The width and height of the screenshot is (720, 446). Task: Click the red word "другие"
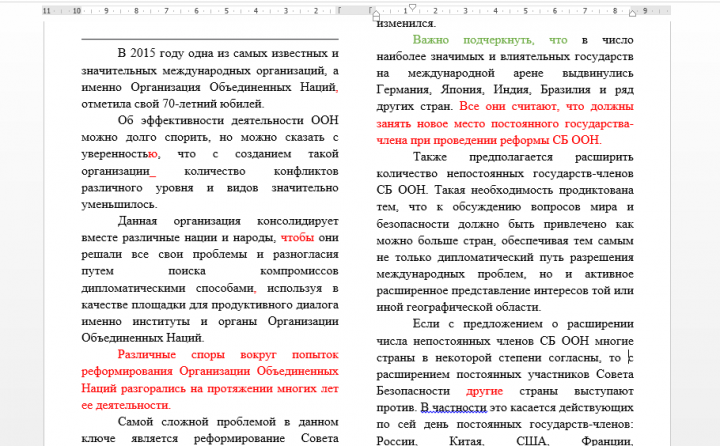click(x=484, y=391)
